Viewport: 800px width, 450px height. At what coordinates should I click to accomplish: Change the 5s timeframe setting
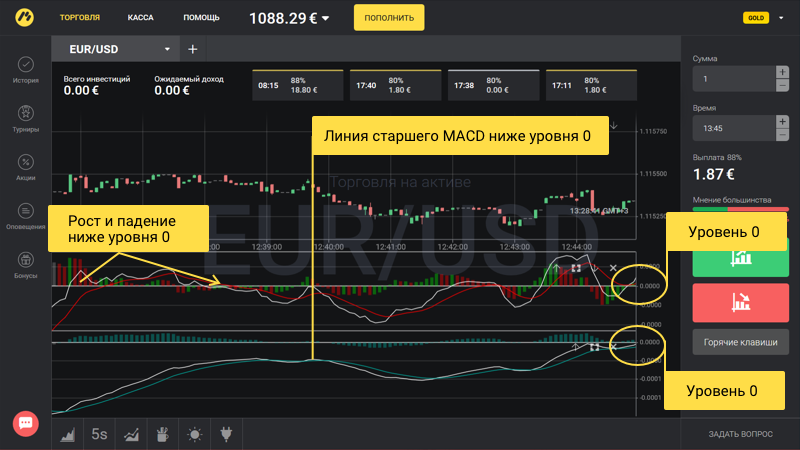pos(99,434)
